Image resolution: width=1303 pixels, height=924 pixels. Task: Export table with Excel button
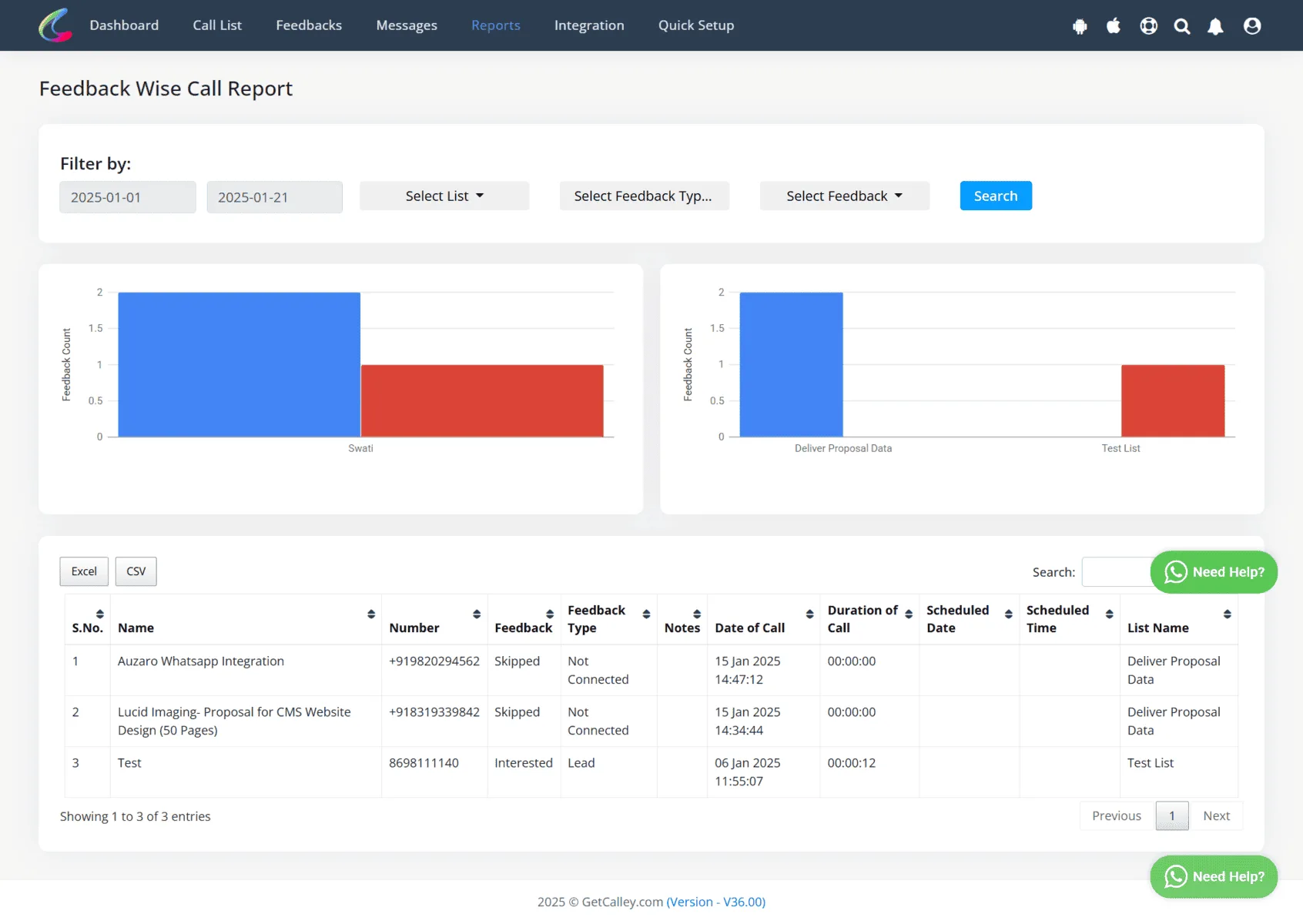84,571
